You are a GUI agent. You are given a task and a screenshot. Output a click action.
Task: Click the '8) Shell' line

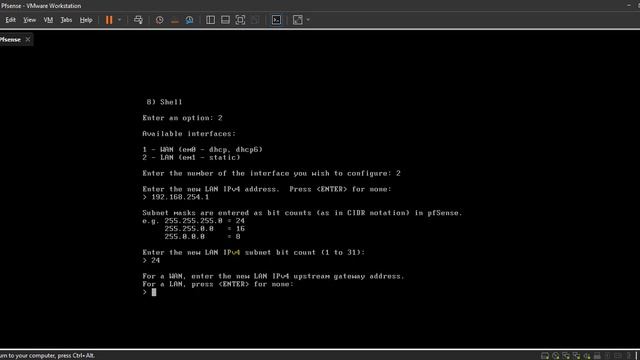[x=164, y=102]
